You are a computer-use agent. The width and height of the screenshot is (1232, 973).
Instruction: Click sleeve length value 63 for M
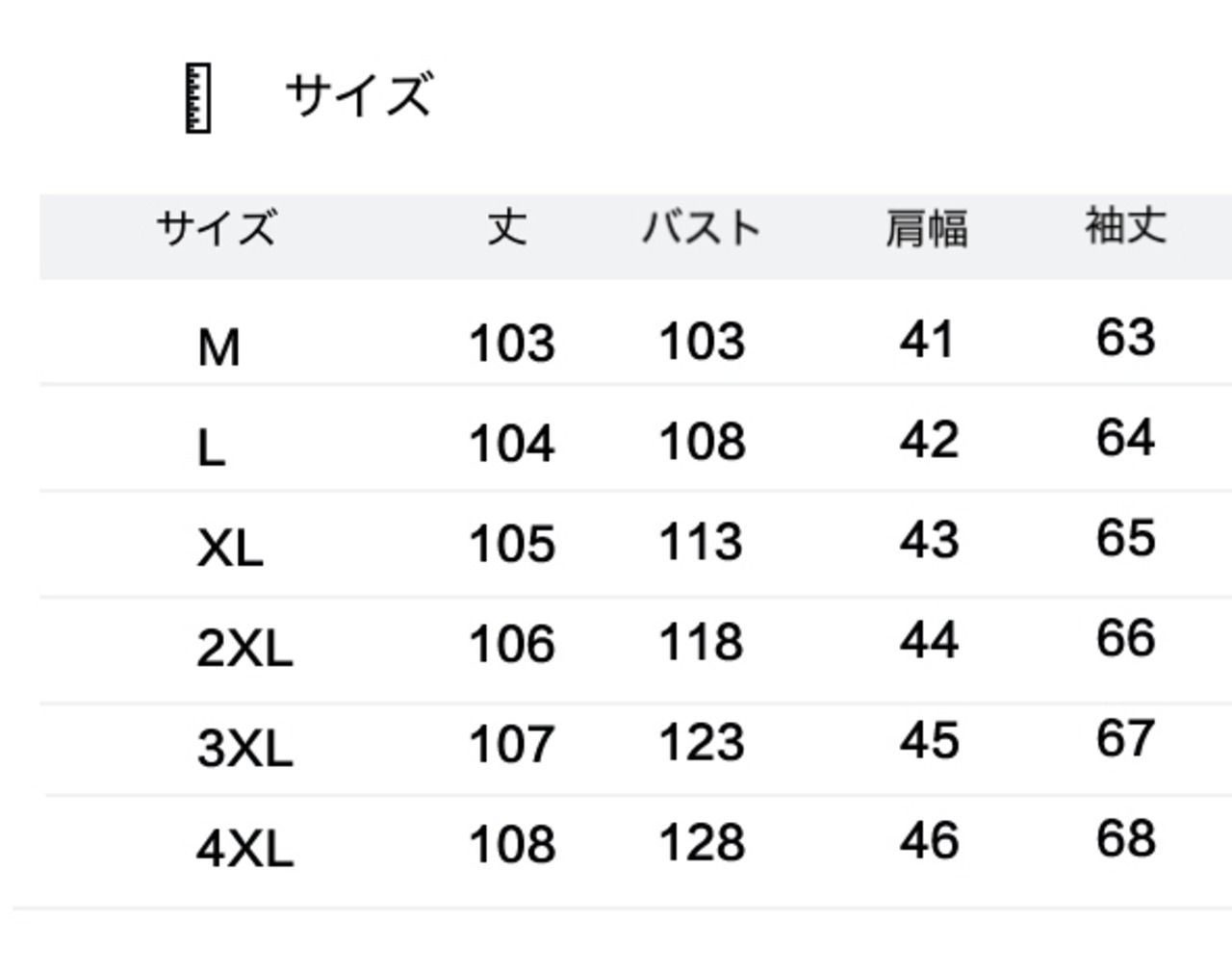1125,338
